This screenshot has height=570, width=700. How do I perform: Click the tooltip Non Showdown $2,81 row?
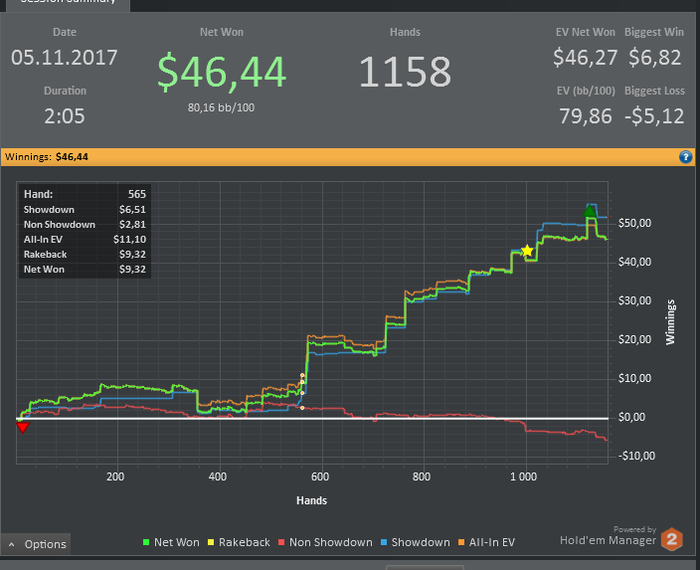click(x=85, y=225)
